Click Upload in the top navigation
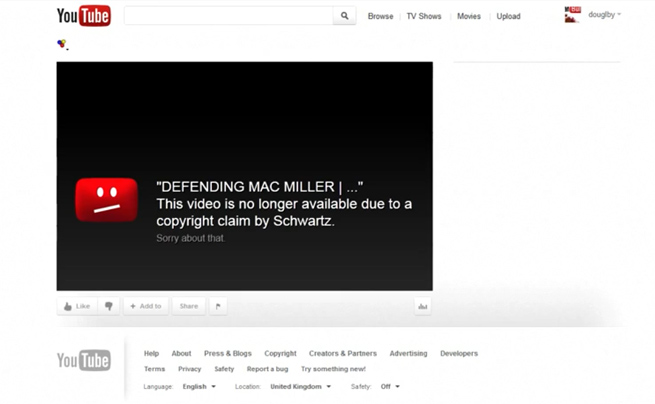Image resolution: width=655 pixels, height=404 pixels. click(x=508, y=16)
